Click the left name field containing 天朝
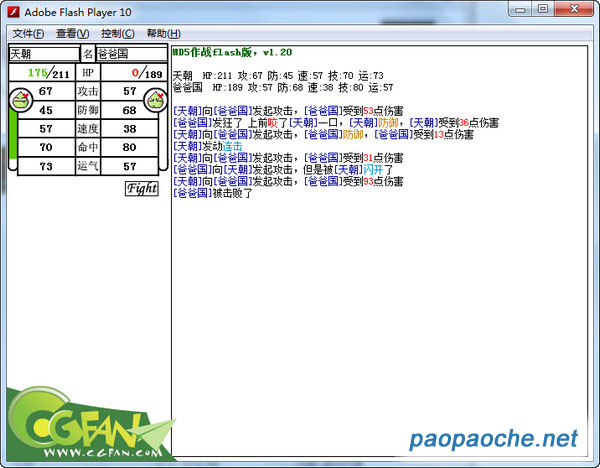600x468 pixels. pos(44,54)
